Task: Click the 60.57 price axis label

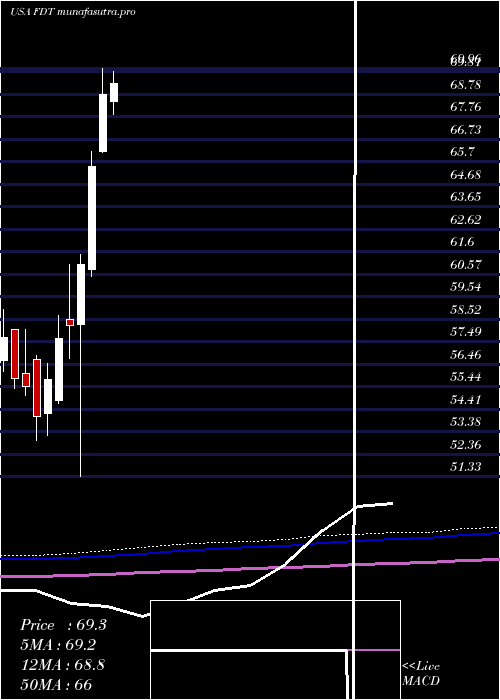Action: click(466, 264)
